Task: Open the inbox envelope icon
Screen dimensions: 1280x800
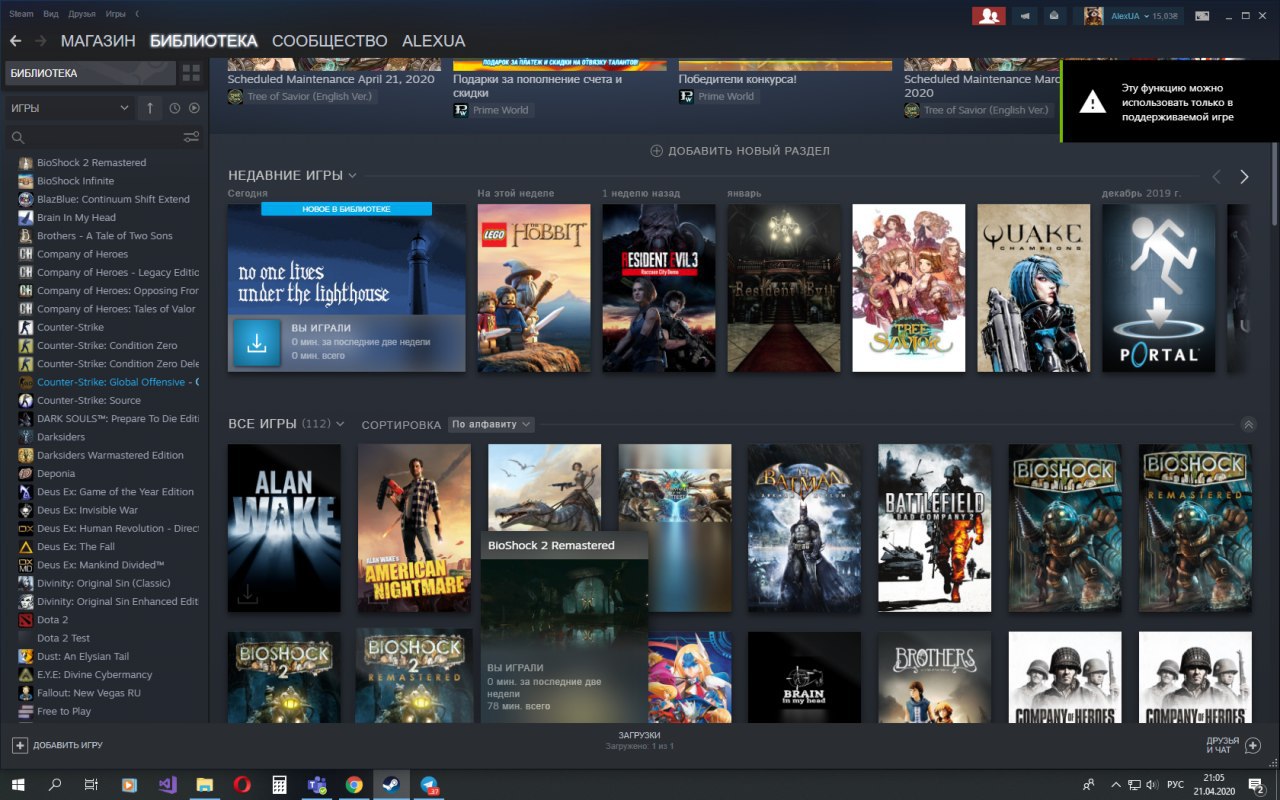Action: click(x=1054, y=16)
